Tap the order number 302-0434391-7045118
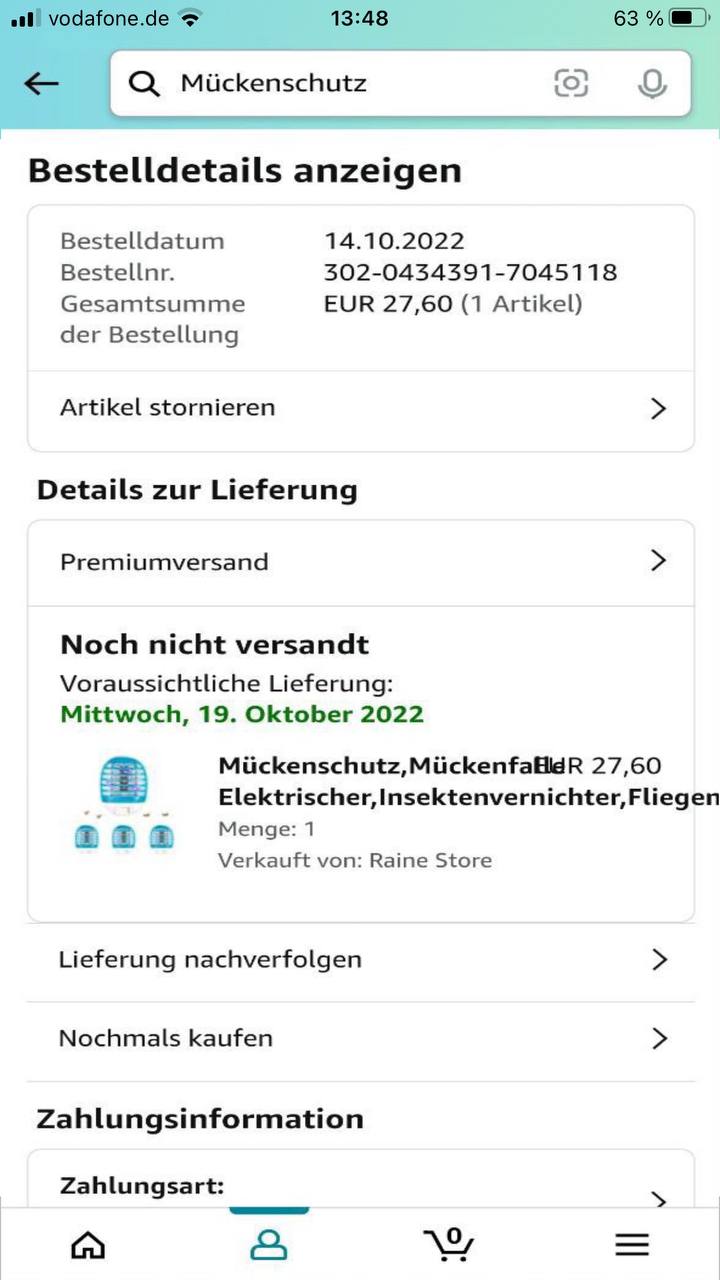Viewport: 720px width, 1280px height. [470, 272]
